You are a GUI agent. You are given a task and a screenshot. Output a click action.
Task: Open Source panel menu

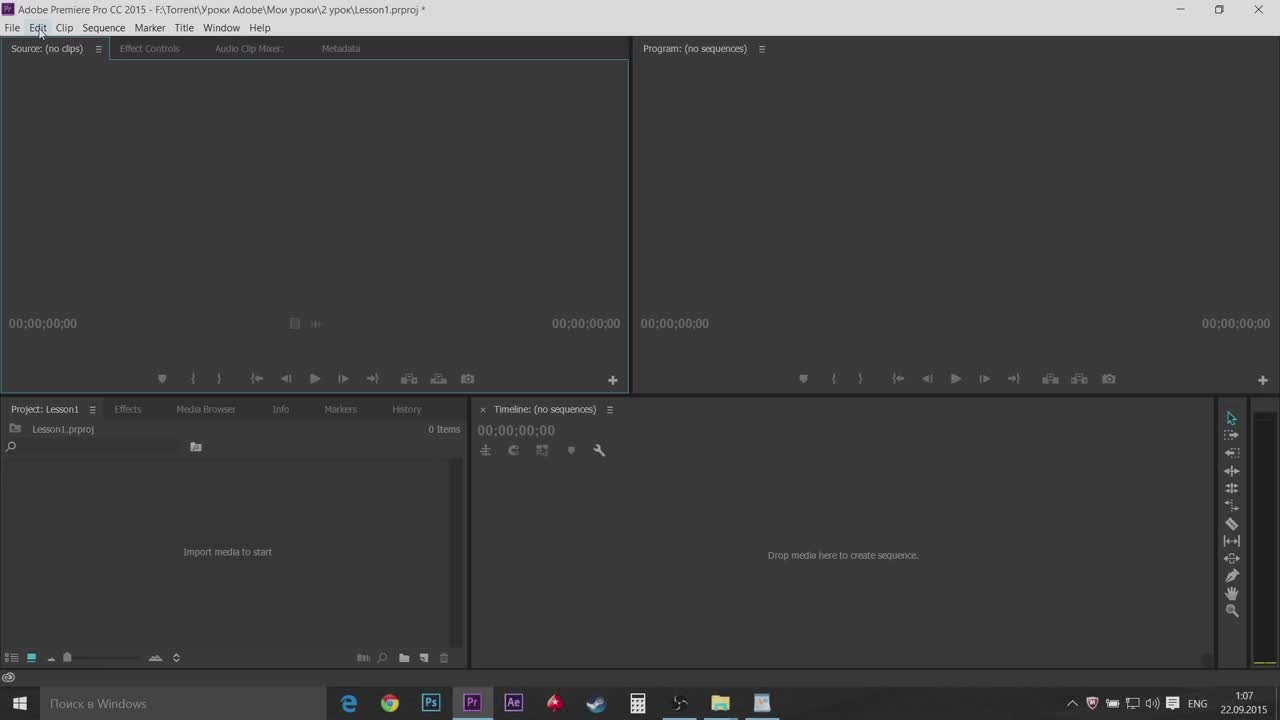[98, 49]
